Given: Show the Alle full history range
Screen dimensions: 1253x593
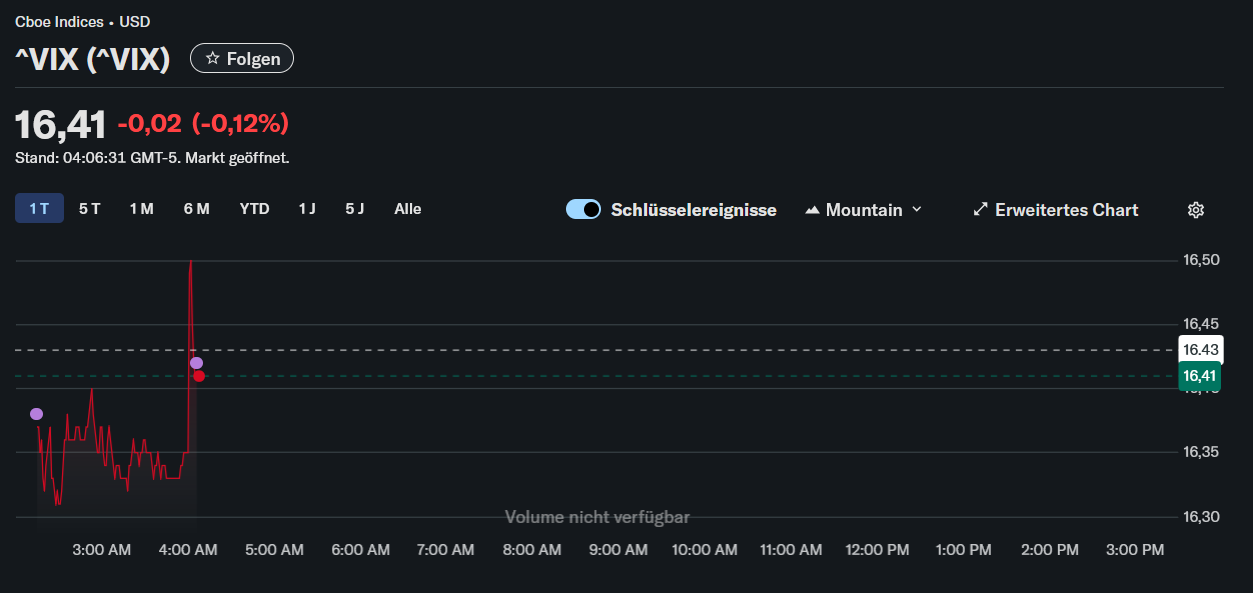Looking at the screenshot, I should click(x=408, y=209).
